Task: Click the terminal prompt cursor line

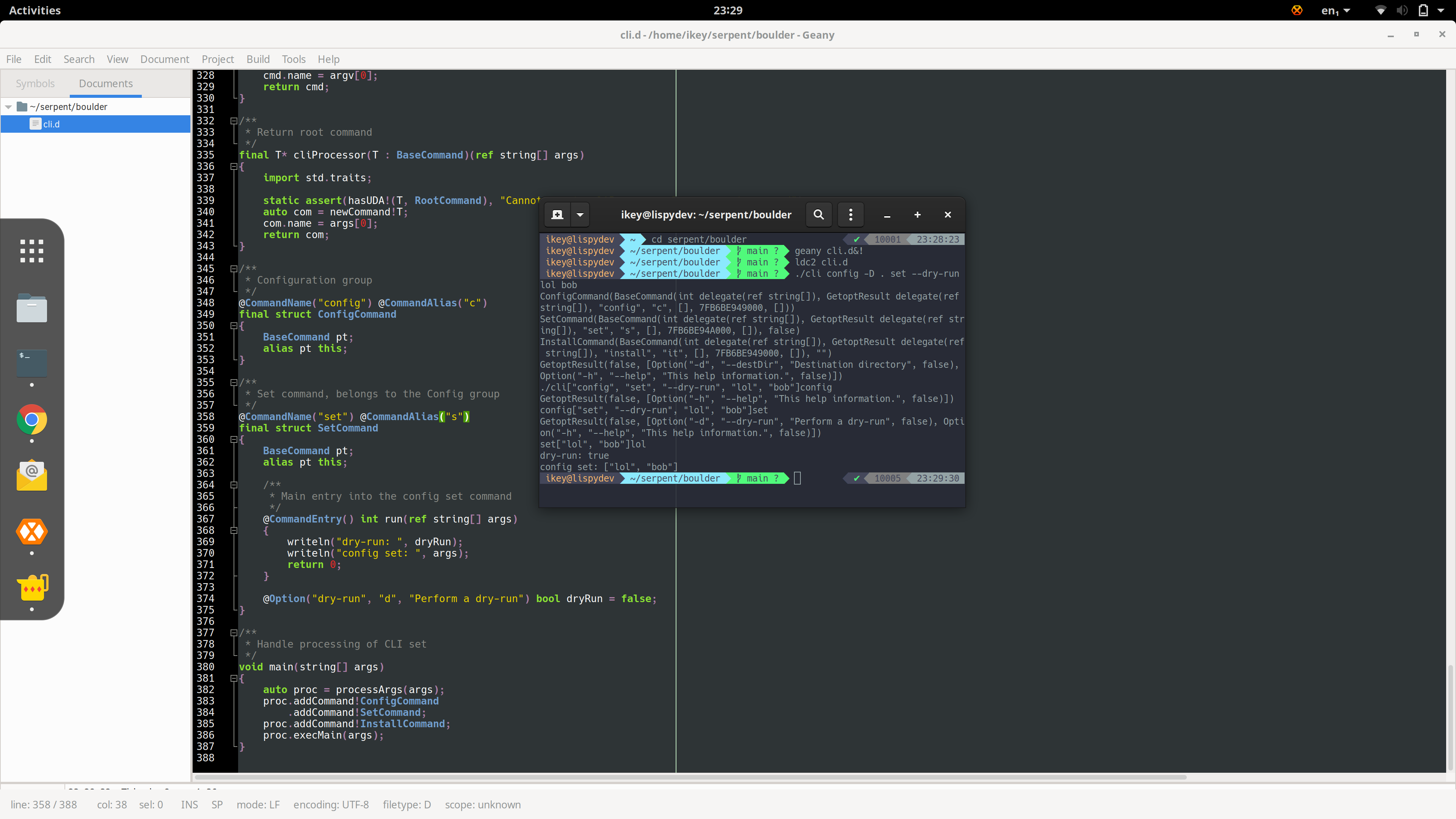Action: 752,479
